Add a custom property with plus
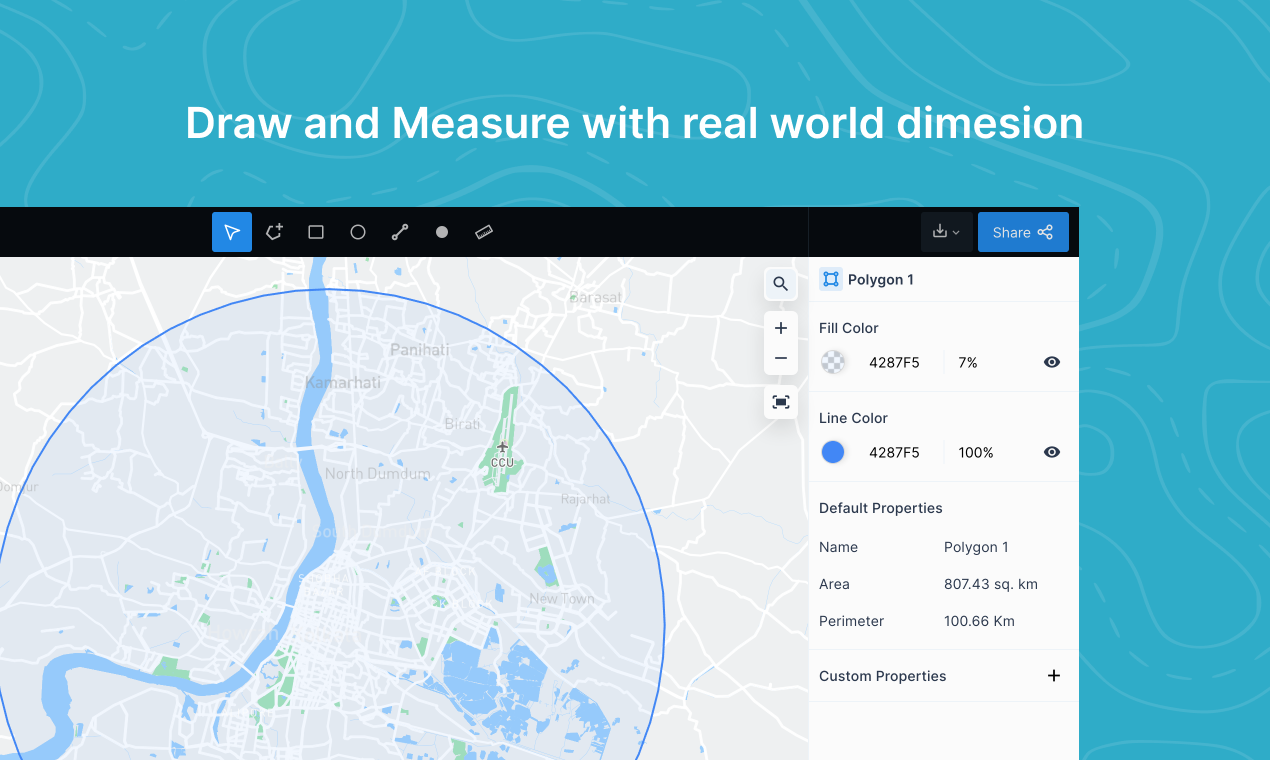1270x760 pixels. pos(1053,676)
